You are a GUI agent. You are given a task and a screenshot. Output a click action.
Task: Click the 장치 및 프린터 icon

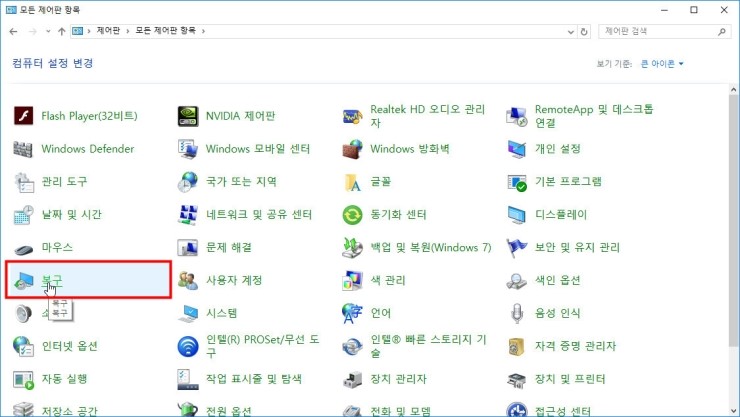516,379
